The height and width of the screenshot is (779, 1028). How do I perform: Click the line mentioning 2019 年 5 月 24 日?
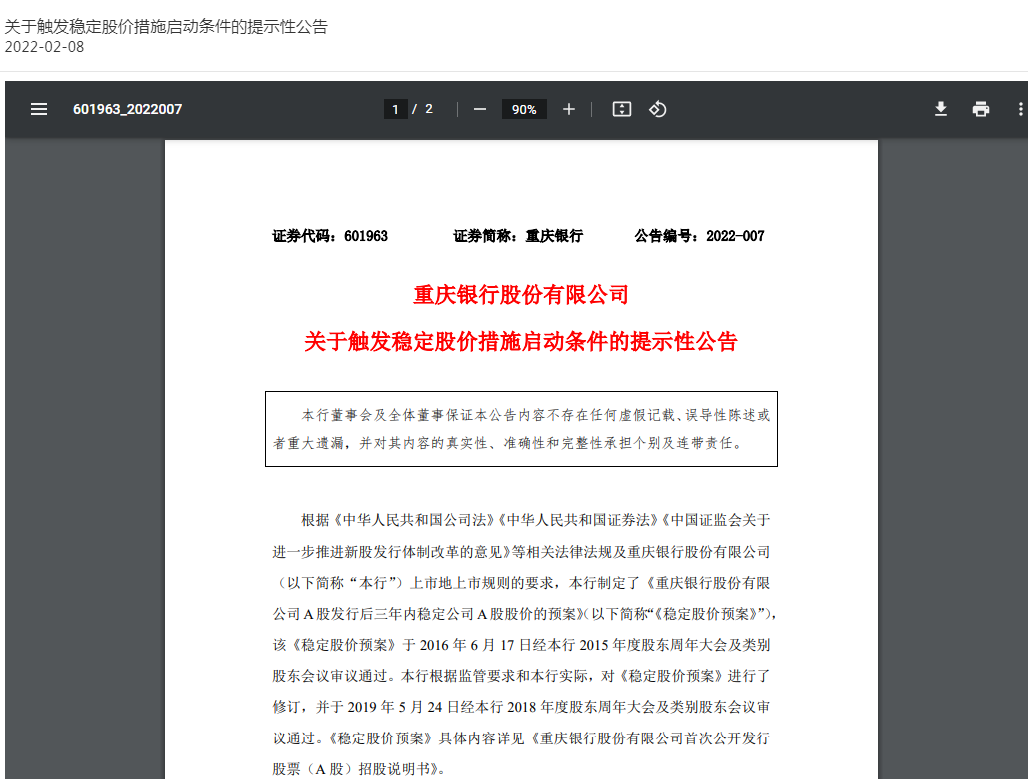pos(521,707)
